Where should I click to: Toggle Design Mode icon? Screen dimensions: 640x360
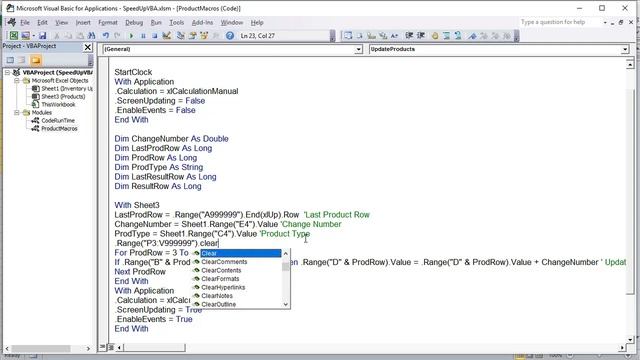167,36
